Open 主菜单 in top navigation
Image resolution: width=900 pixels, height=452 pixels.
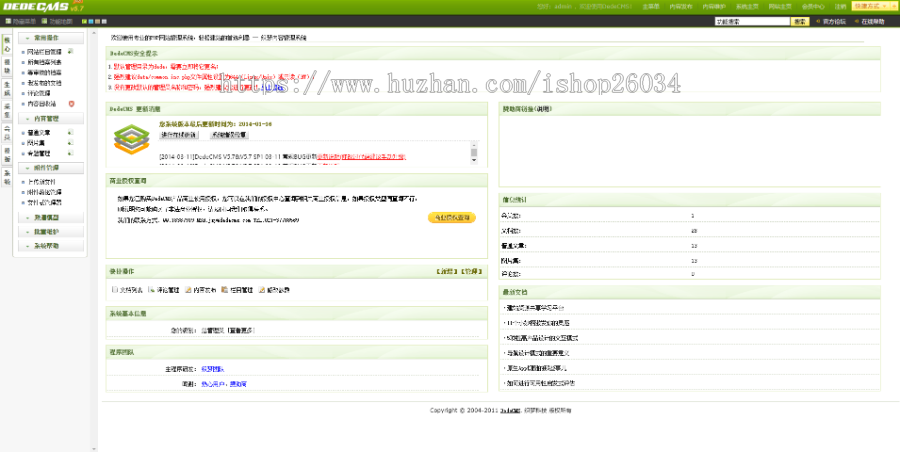click(x=650, y=7)
